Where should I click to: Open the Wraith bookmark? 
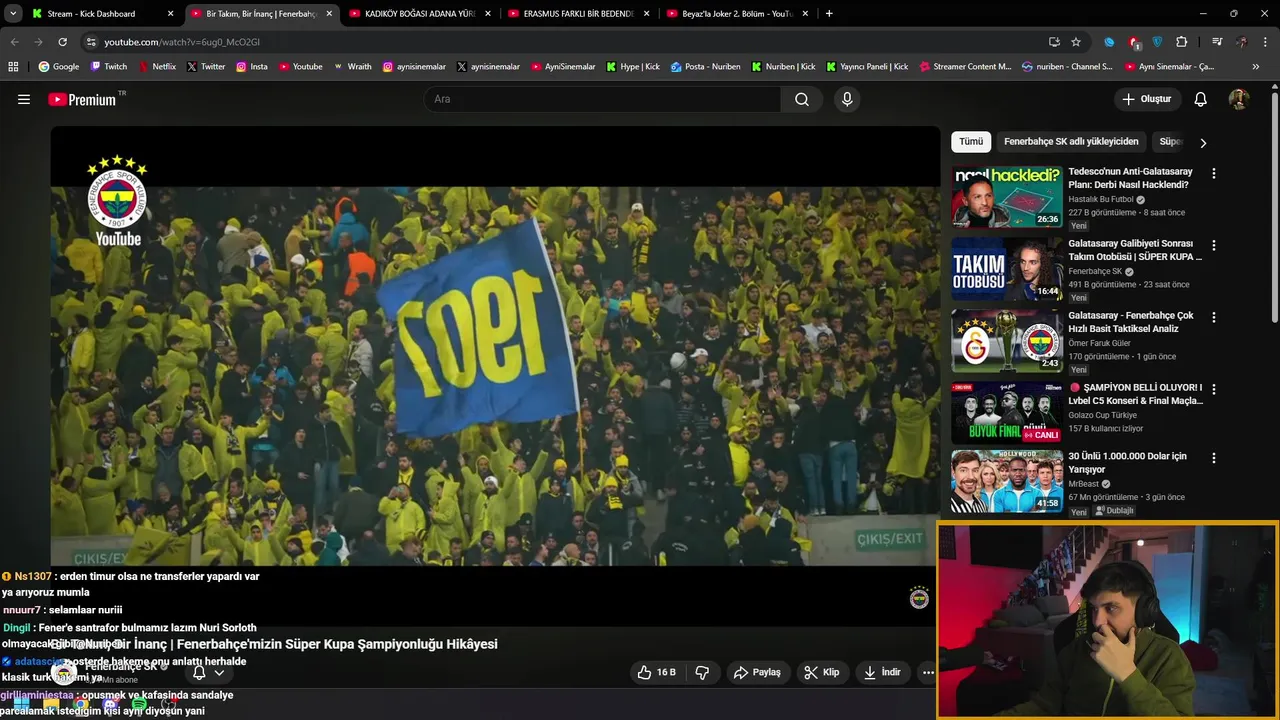(352, 67)
